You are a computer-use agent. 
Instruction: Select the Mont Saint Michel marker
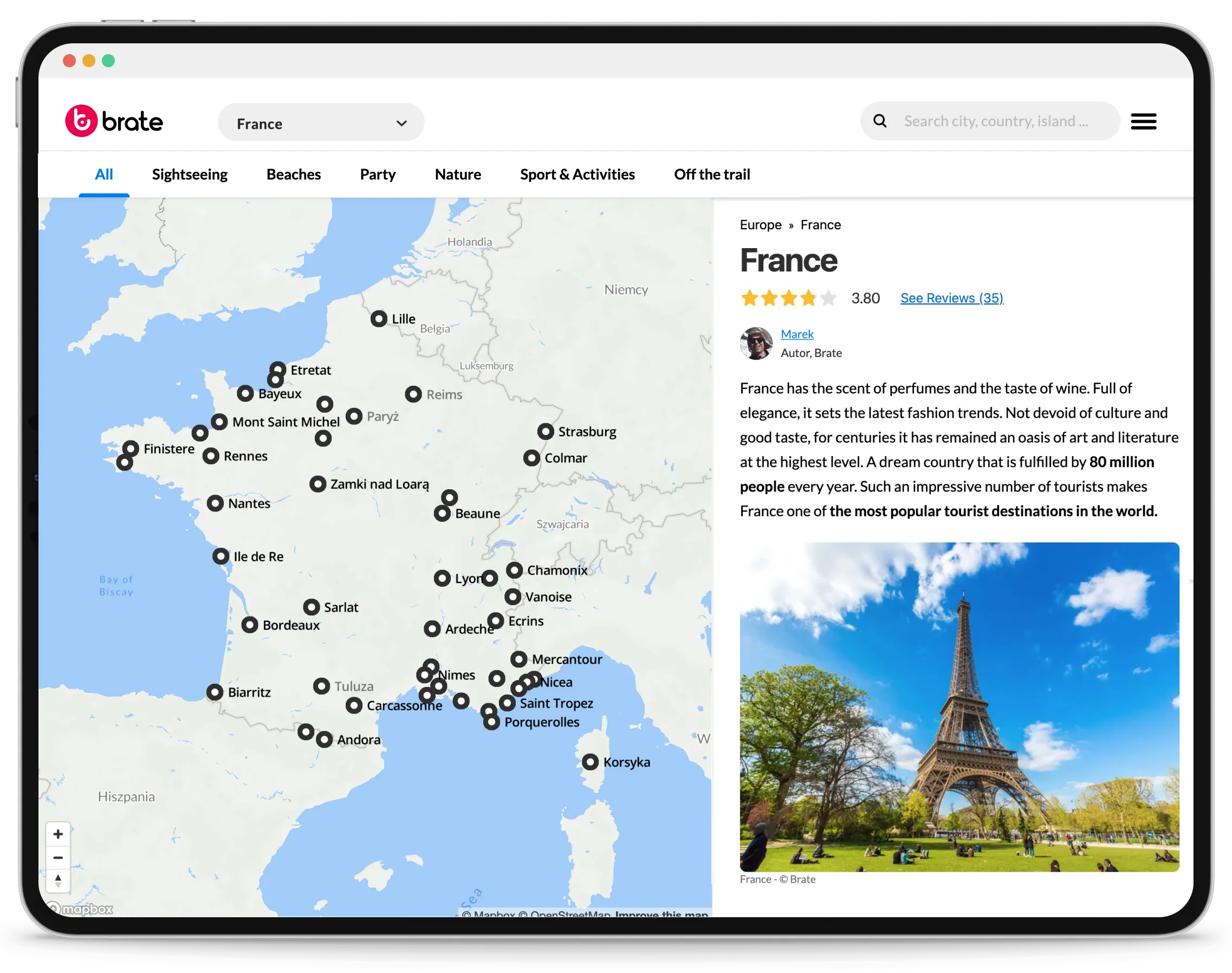pyautogui.click(x=219, y=421)
